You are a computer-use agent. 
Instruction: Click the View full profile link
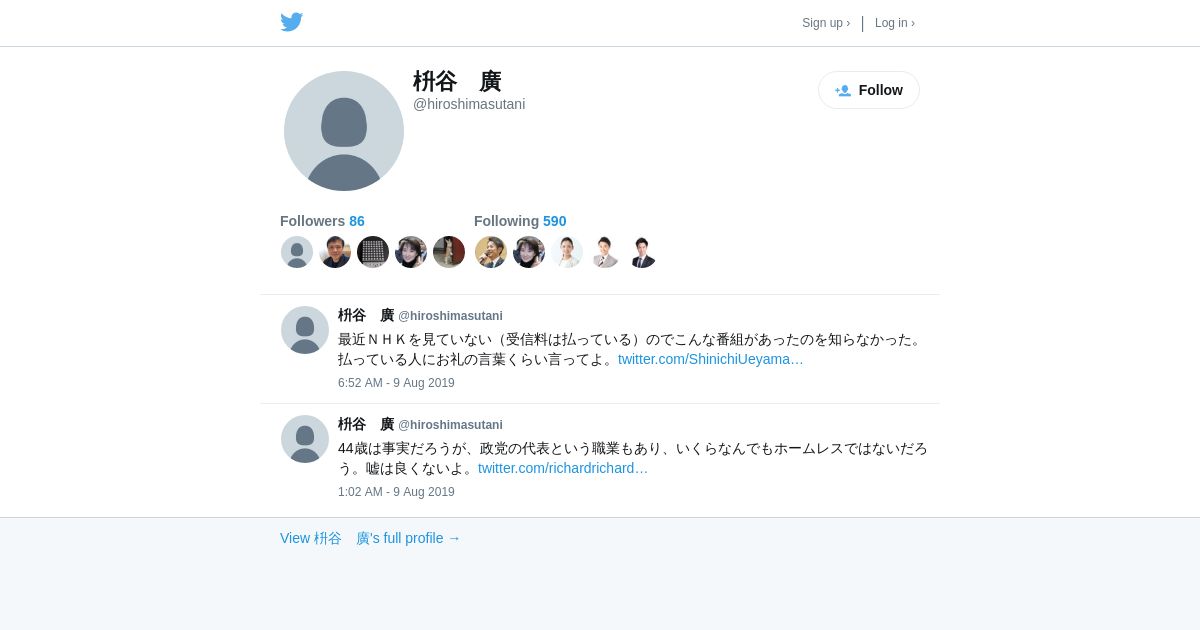tap(370, 538)
